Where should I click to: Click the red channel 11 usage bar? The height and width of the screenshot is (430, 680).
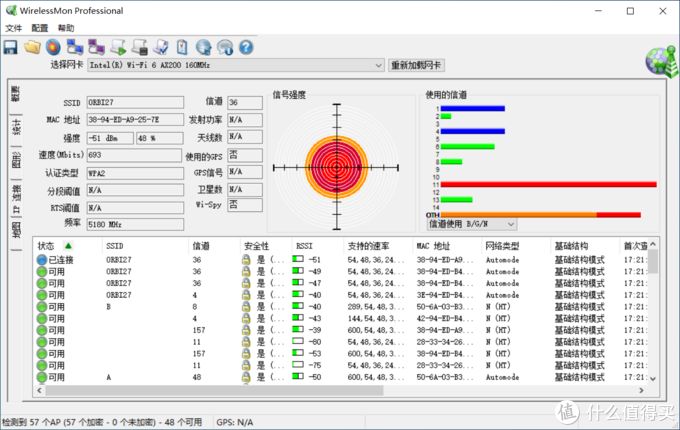pos(549,185)
